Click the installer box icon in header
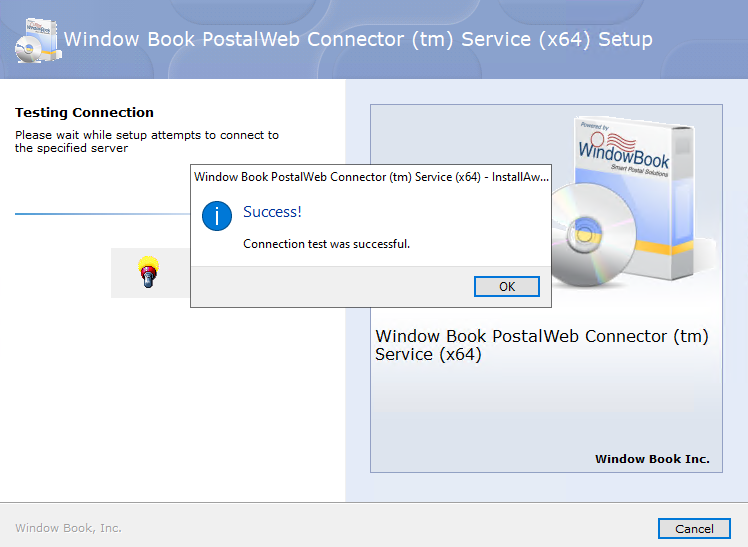The width and height of the screenshot is (748, 547). click(x=38, y=41)
